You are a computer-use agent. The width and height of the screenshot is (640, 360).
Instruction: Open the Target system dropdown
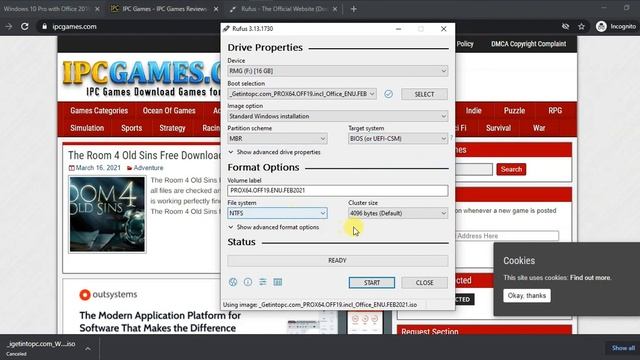[x=398, y=139]
